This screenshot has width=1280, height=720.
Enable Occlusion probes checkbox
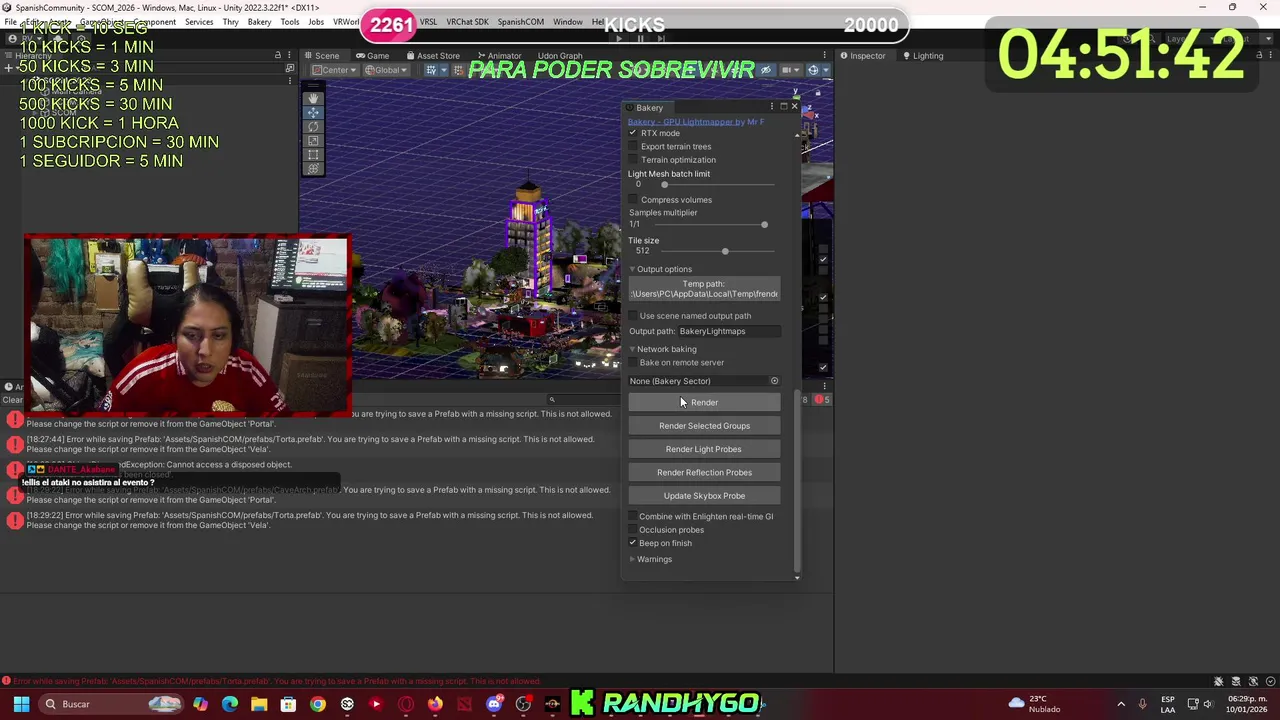click(632, 530)
